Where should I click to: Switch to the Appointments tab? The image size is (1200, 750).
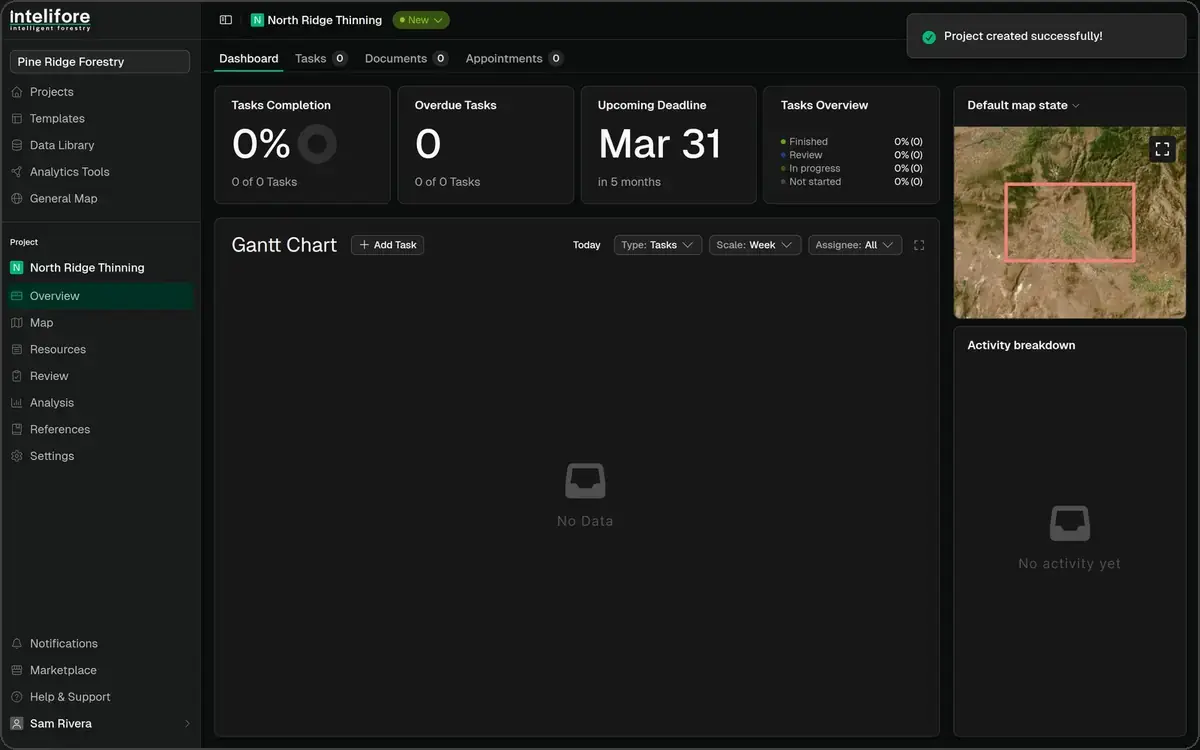(x=514, y=59)
